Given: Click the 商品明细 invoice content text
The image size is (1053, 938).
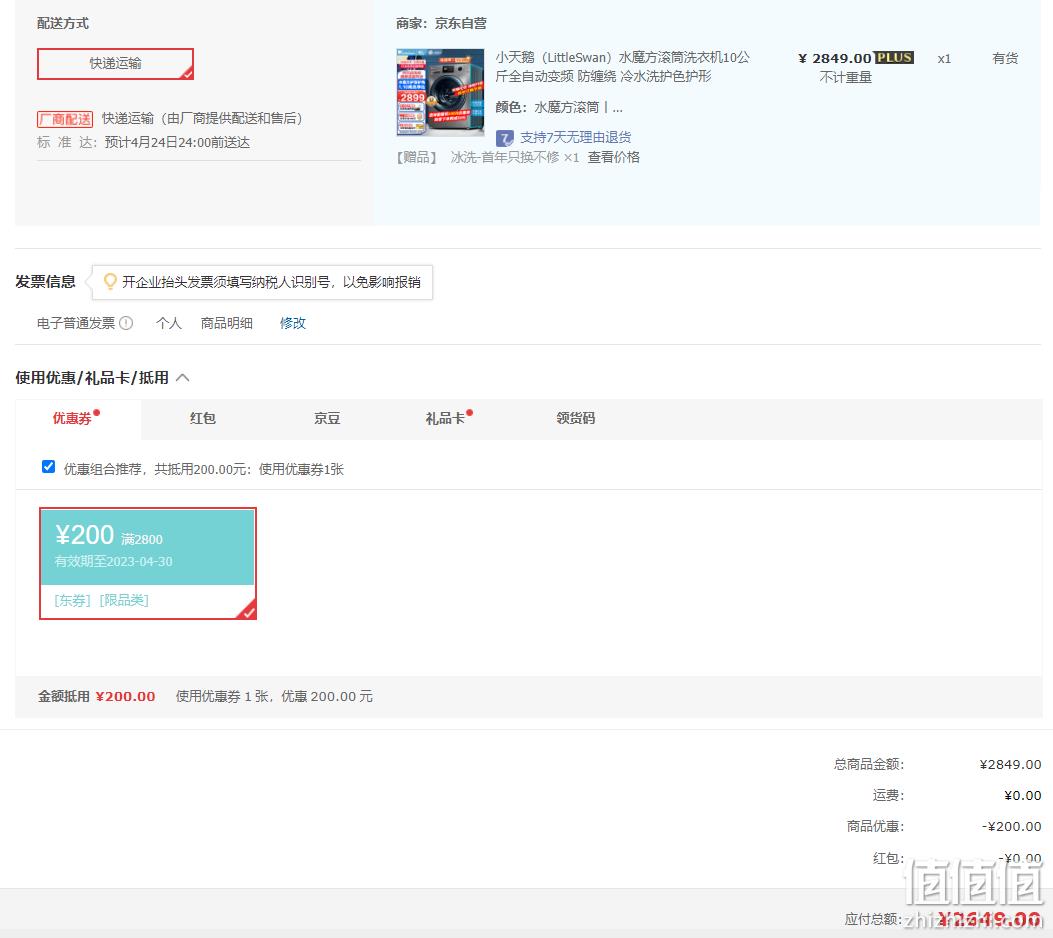Looking at the screenshot, I should pos(227,323).
